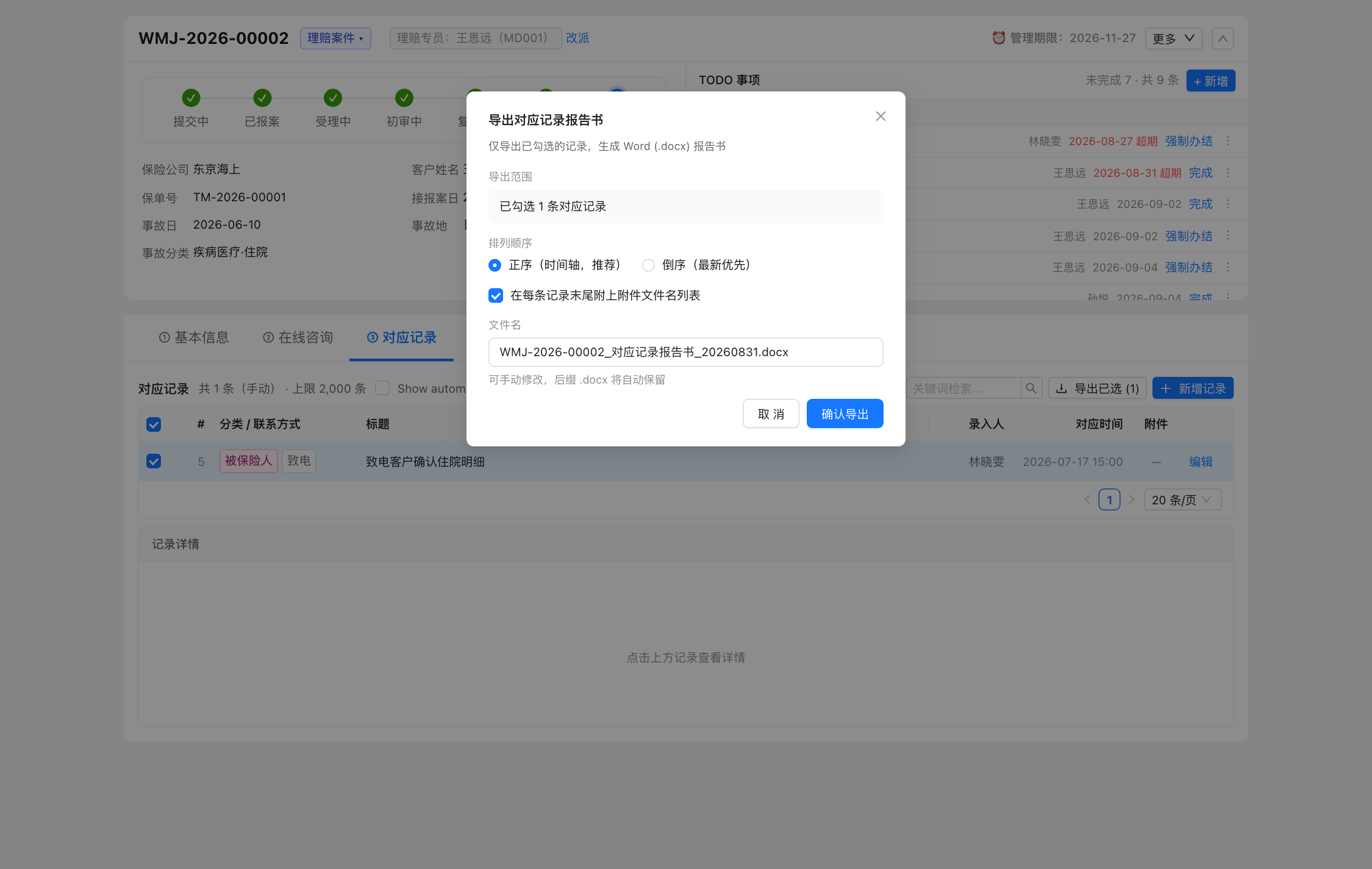Switch to 在线咨询 tab
Viewport: 1372px width, 869px height.
298,338
